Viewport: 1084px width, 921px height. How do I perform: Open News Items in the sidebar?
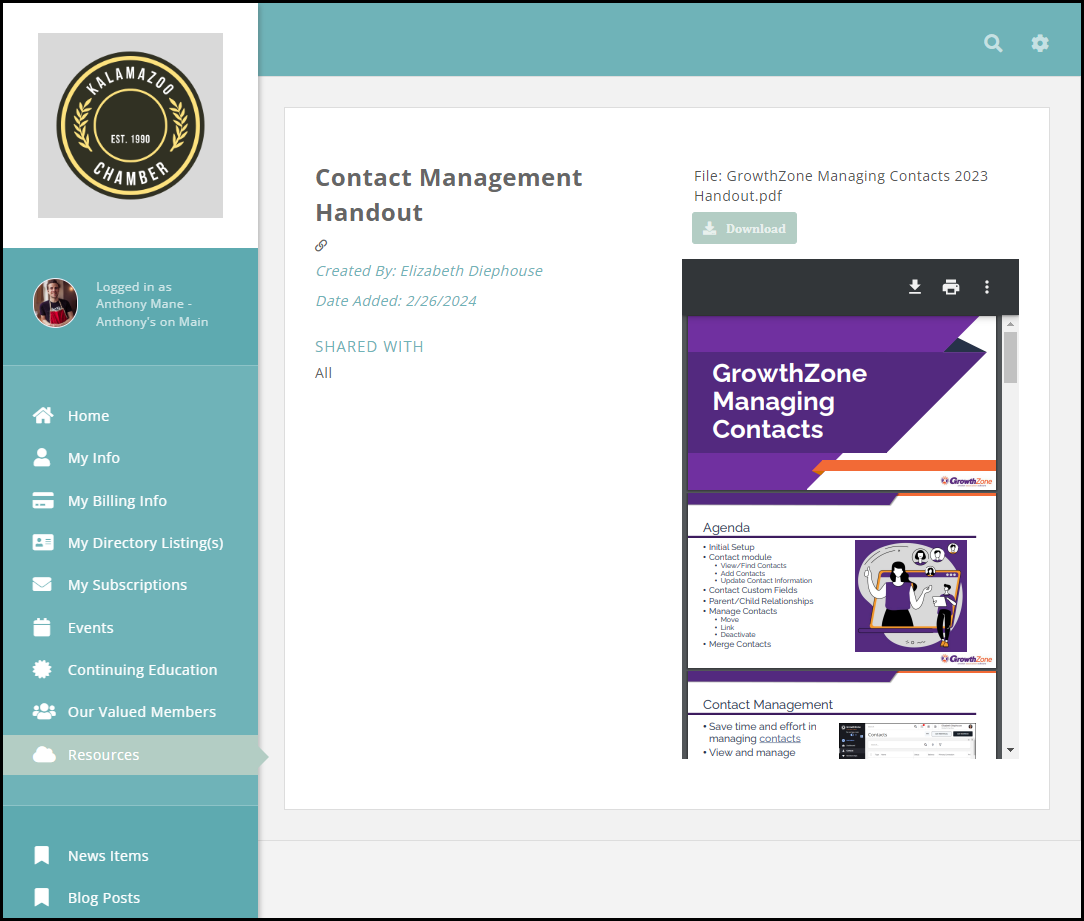(x=108, y=856)
